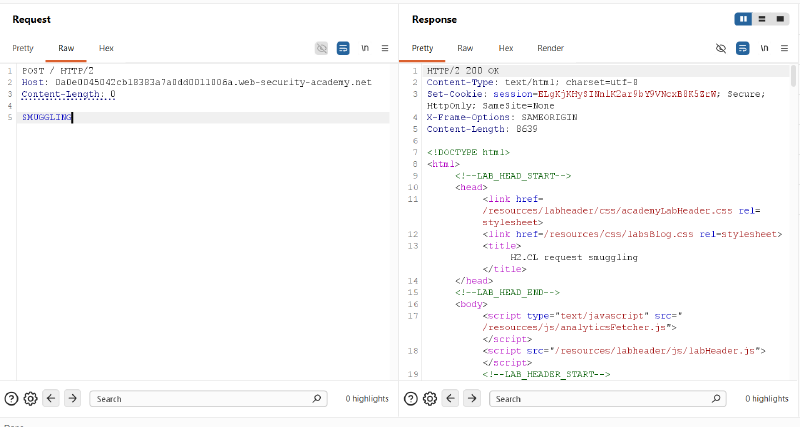This screenshot has width=800, height=427.
Task: Focus the Response search input field
Action: (608, 398)
